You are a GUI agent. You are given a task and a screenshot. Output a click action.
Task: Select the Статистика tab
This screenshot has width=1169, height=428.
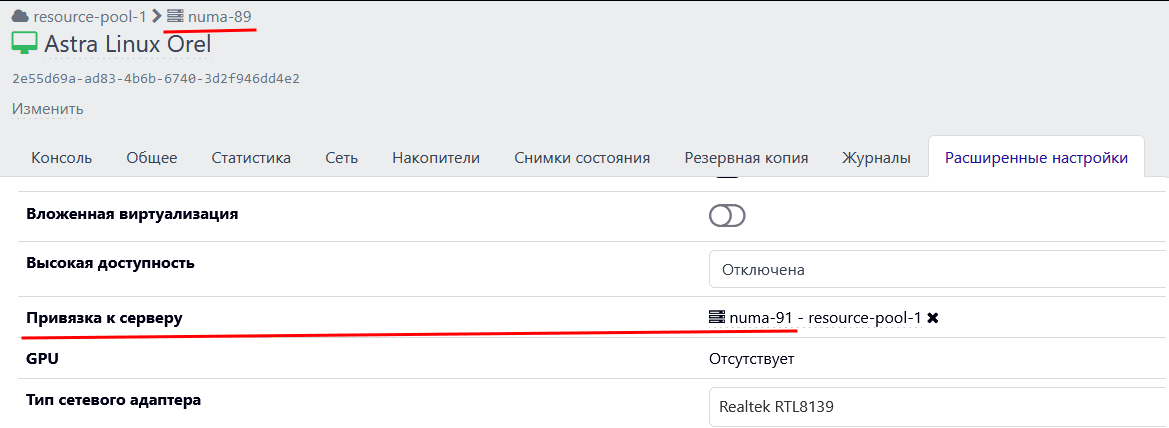point(251,158)
